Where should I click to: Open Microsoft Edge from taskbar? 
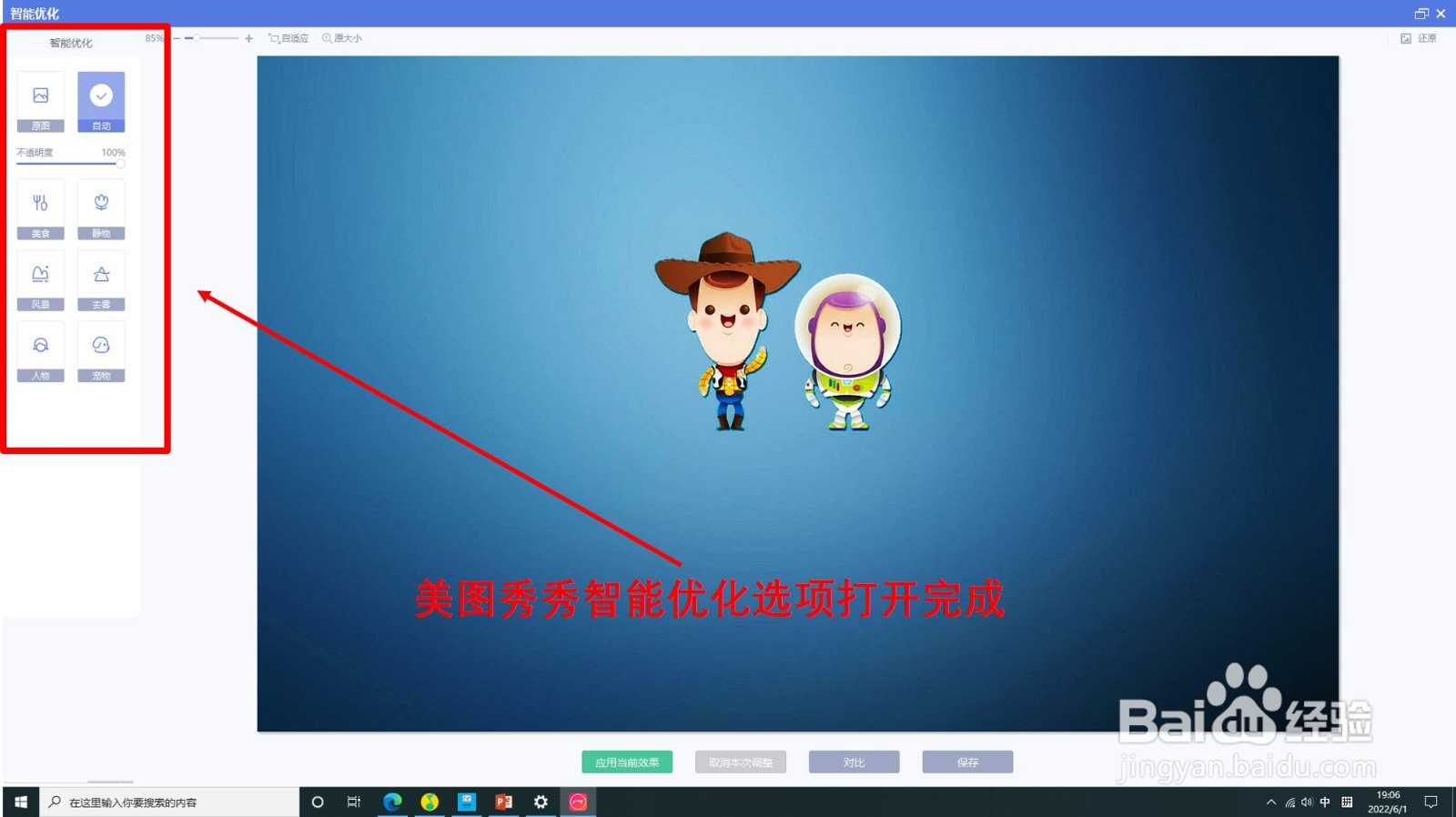tap(392, 802)
